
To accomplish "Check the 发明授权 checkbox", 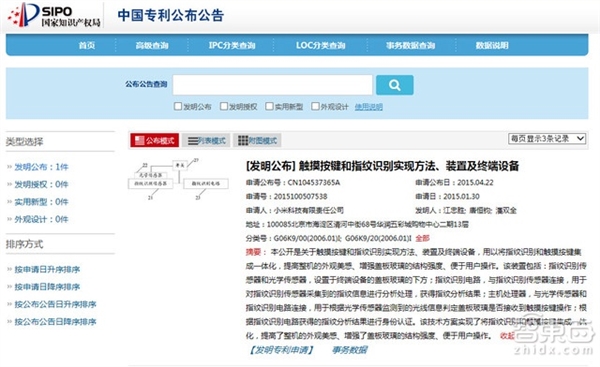I will [x=224, y=106].
